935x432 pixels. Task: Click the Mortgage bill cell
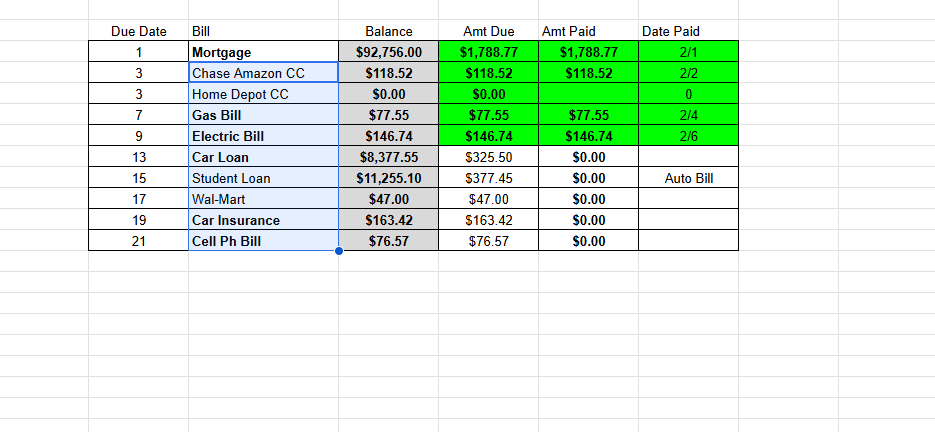(264, 52)
